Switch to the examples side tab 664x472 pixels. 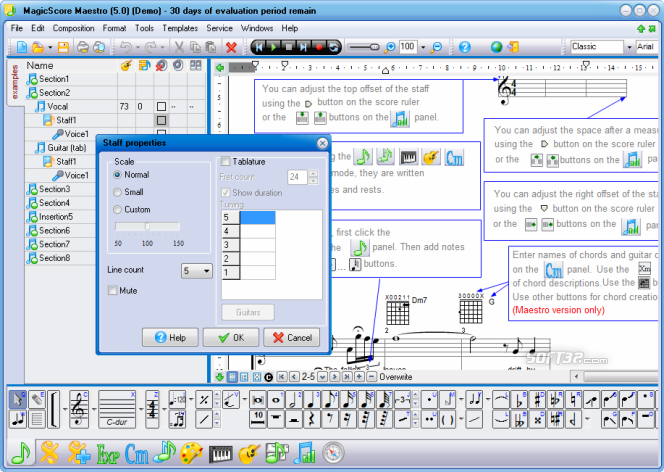[15, 82]
